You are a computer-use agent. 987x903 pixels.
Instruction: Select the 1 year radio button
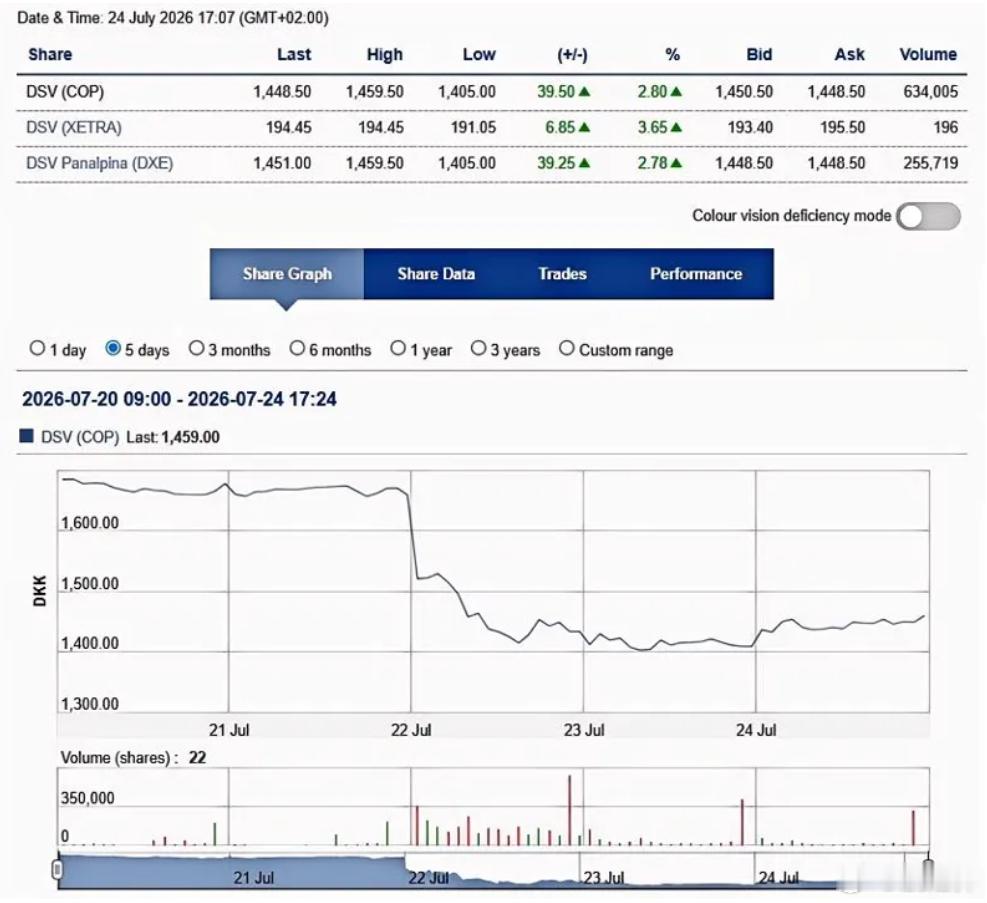(398, 348)
